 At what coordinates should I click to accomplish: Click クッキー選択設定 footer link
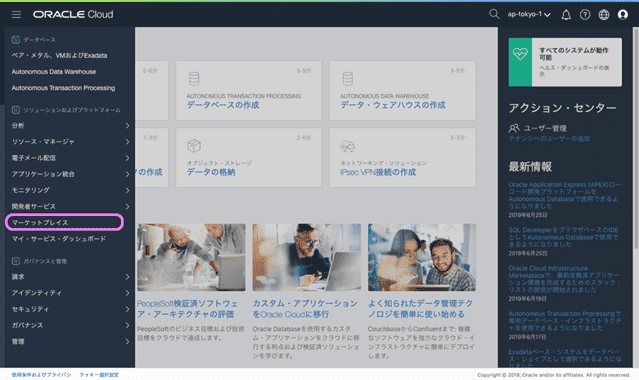(x=99, y=375)
